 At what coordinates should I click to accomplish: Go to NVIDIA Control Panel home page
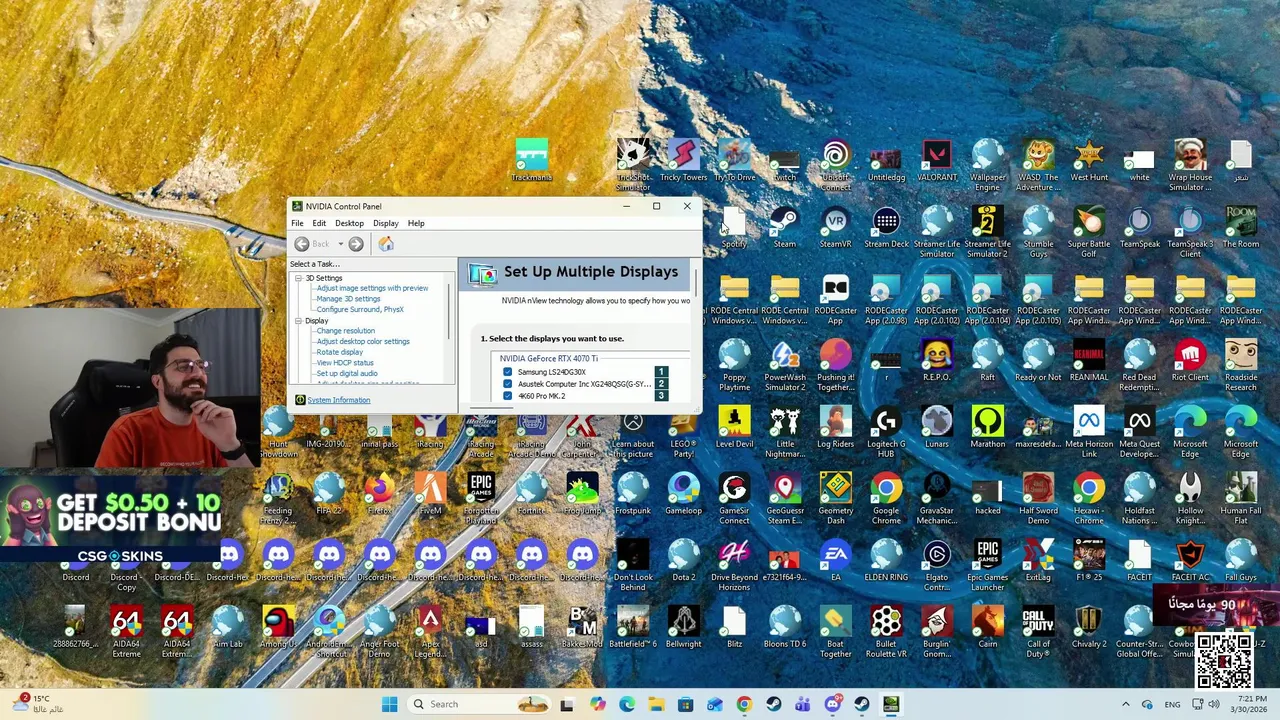coord(386,244)
